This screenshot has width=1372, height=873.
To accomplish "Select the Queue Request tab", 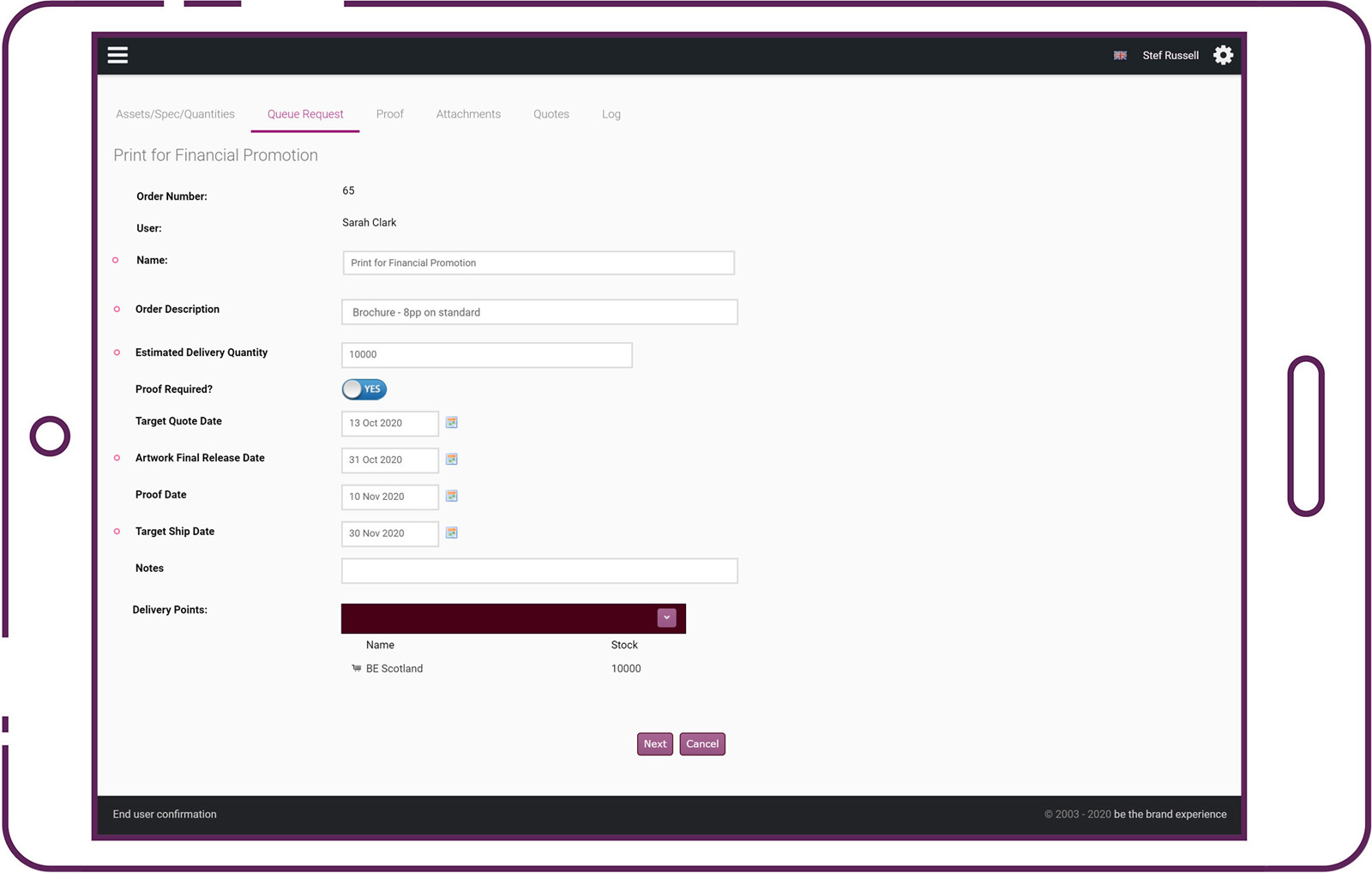I will pos(305,114).
